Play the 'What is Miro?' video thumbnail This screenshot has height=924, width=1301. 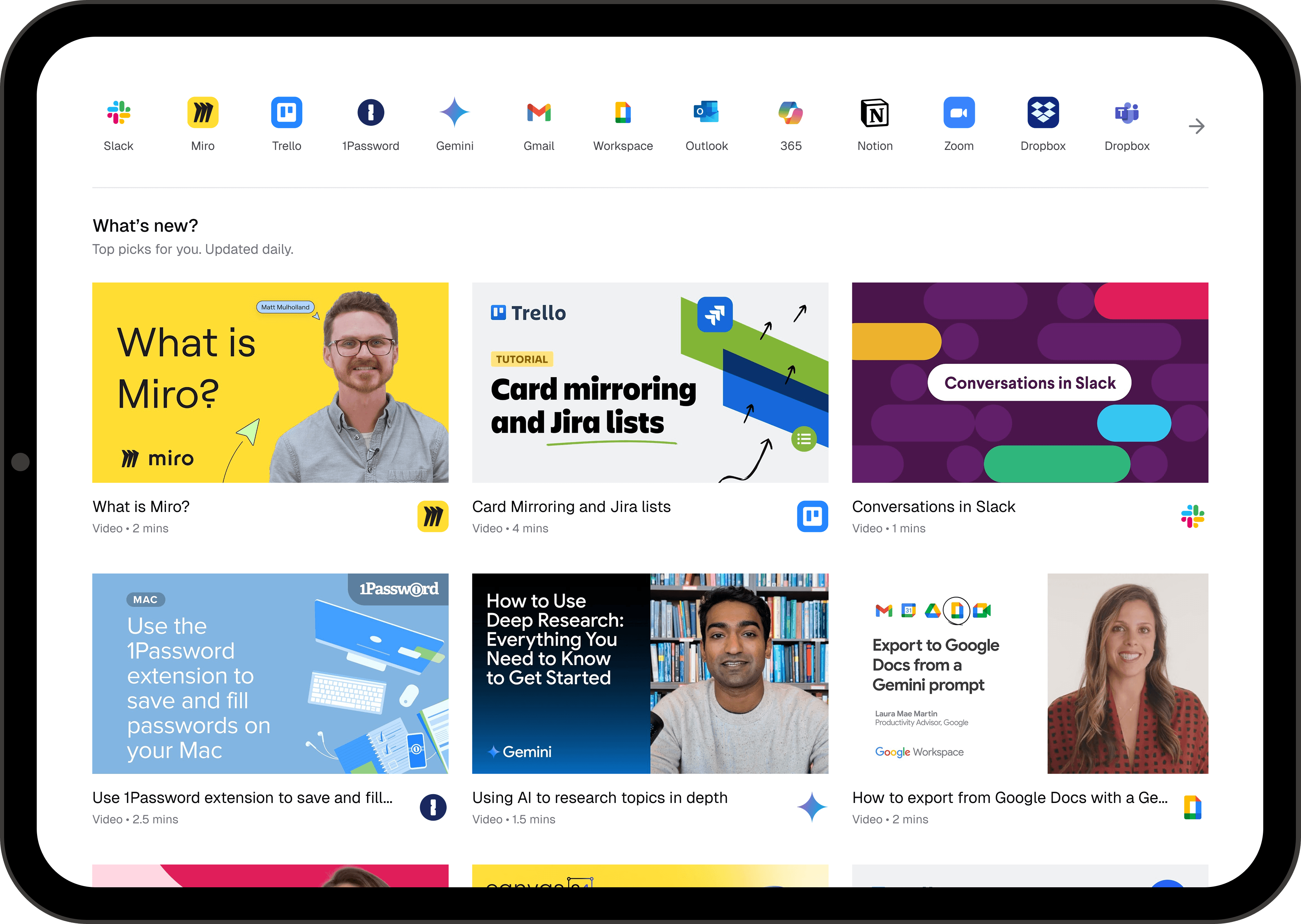[270, 382]
